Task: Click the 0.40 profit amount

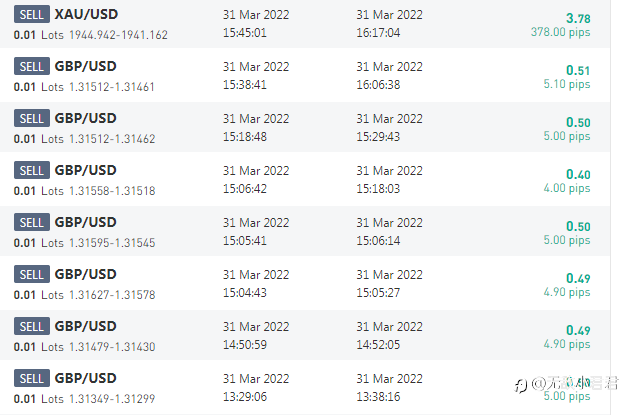Action: pos(578,174)
